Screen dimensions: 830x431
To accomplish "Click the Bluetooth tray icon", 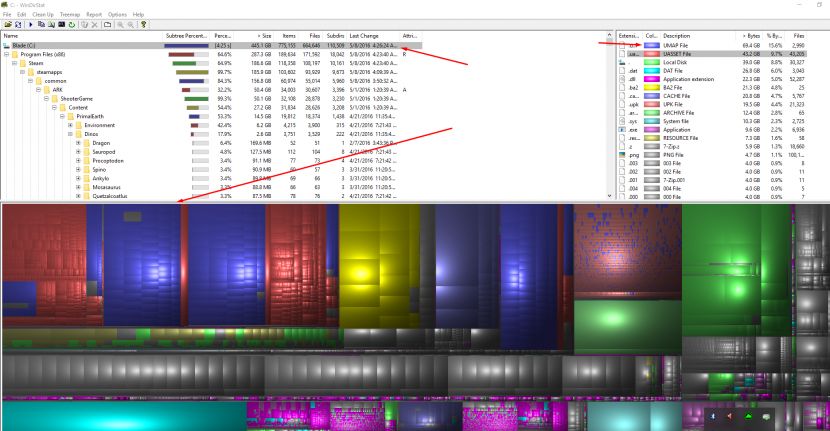I will 713,417.
